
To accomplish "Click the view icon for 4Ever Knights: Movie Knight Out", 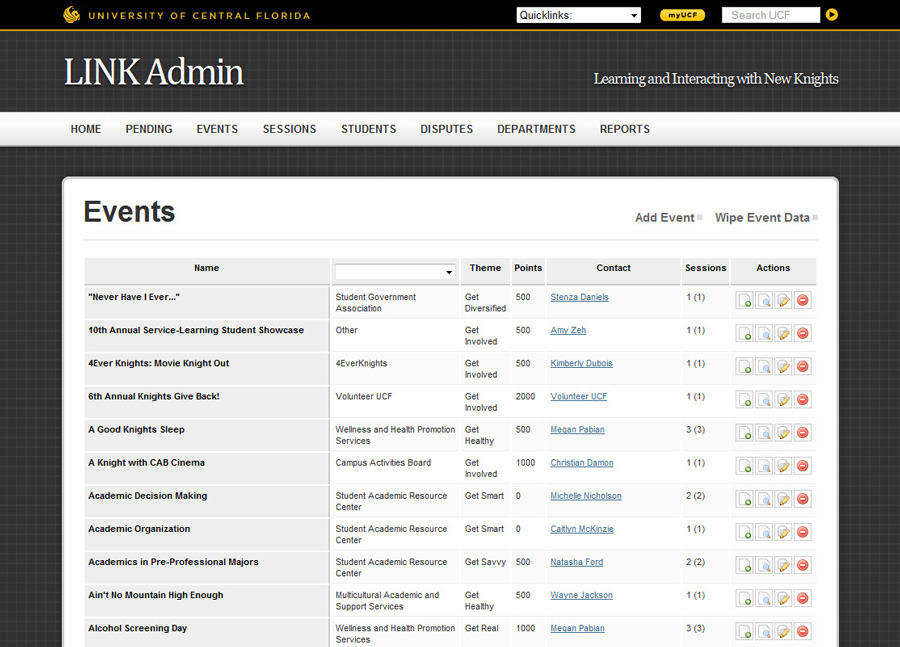I will (764, 366).
